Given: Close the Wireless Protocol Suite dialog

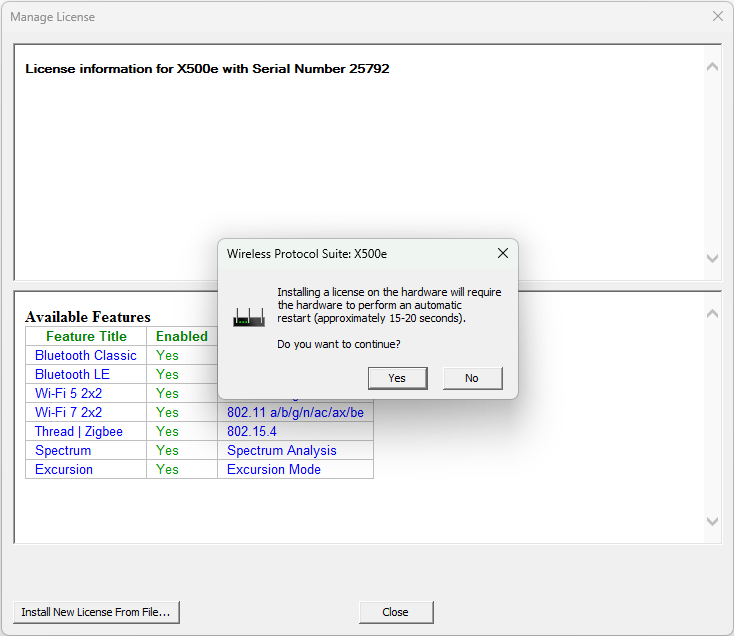Looking at the screenshot, I should click(x=503, y=253).
